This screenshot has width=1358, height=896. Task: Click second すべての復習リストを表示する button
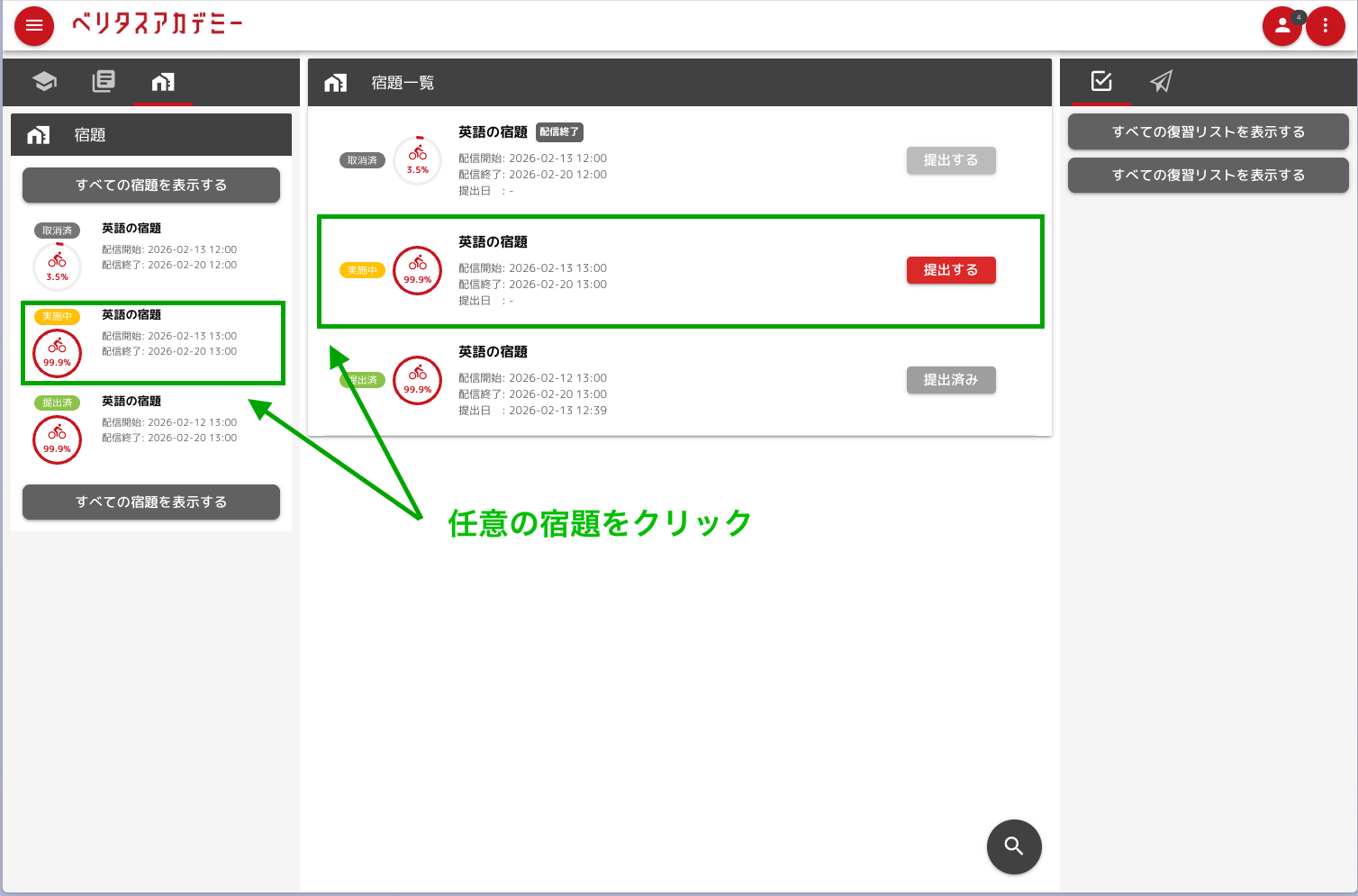tap(1208, 175)
